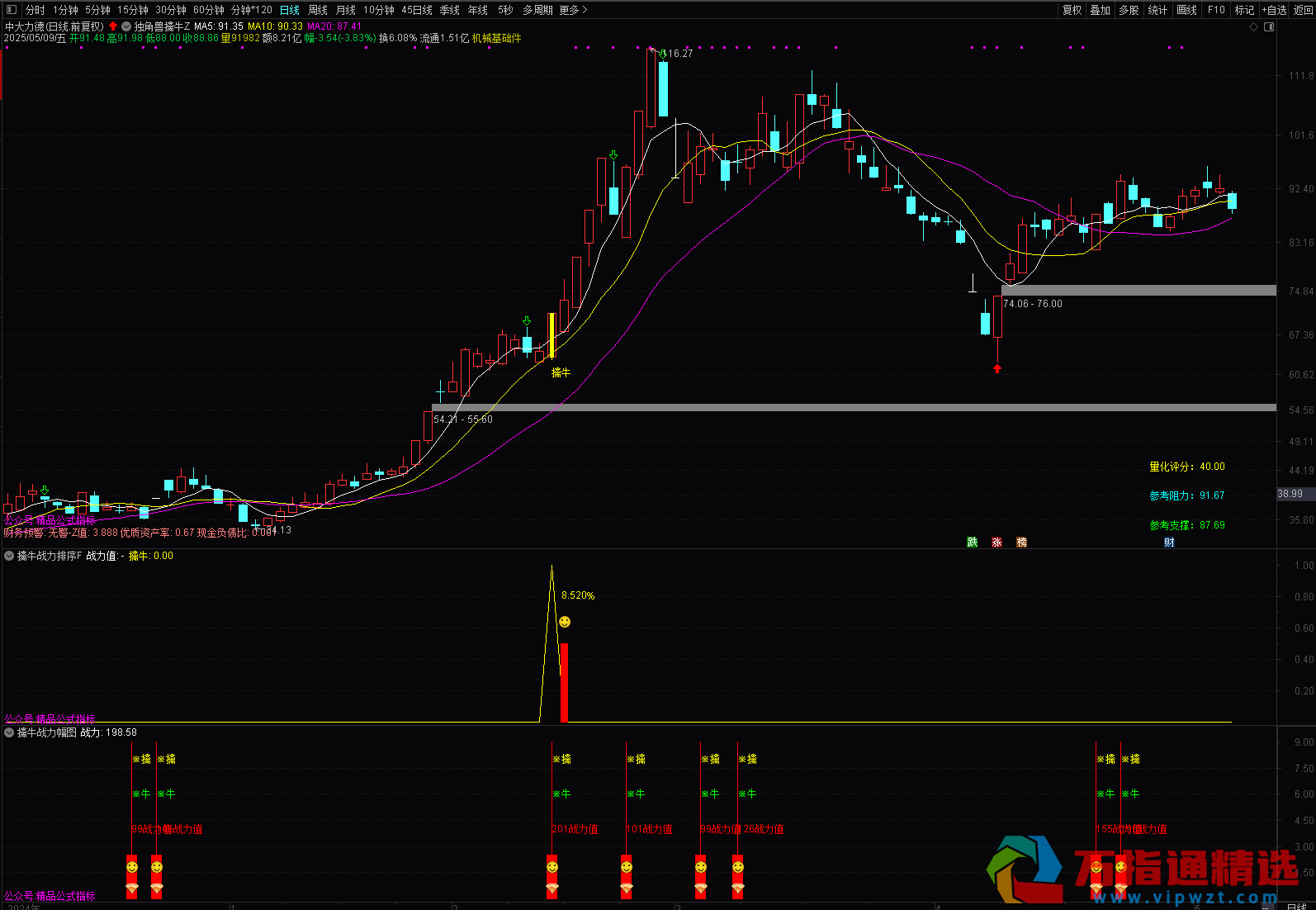Click the diamond icon at chart top-right
The width and height of the screenshot is (1316, 910).
click(1254, 27)
